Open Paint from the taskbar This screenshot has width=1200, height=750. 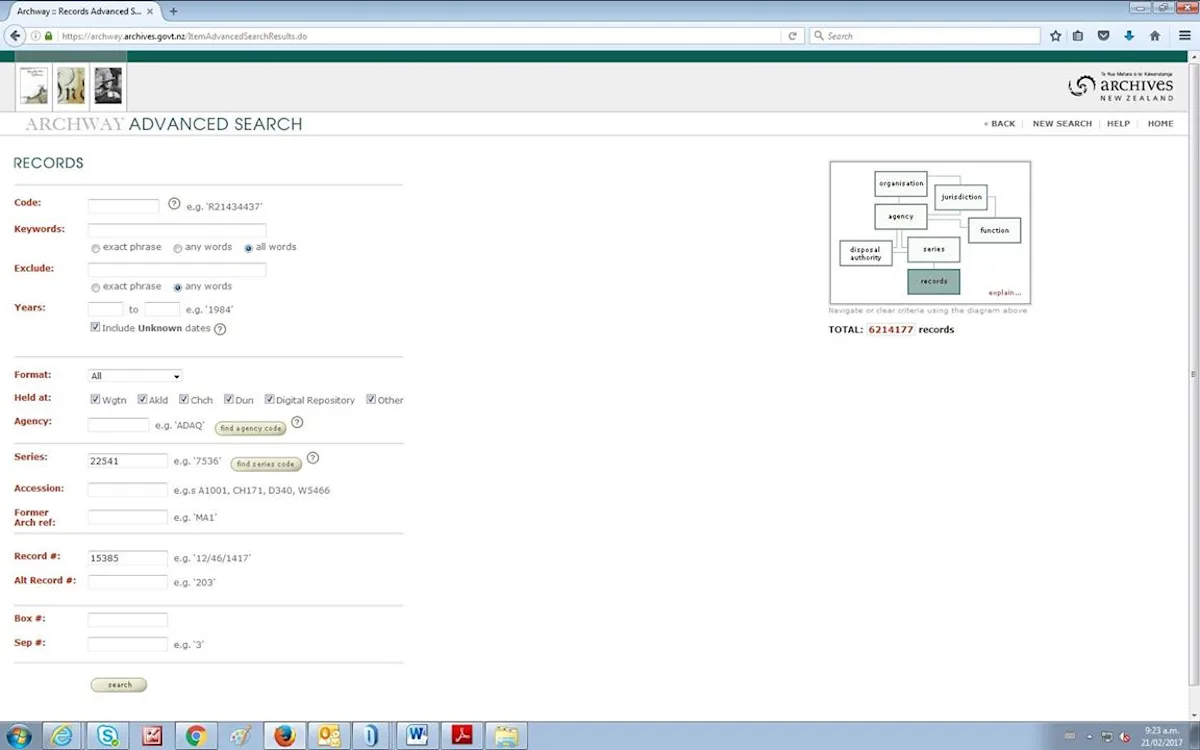(240, 736)
